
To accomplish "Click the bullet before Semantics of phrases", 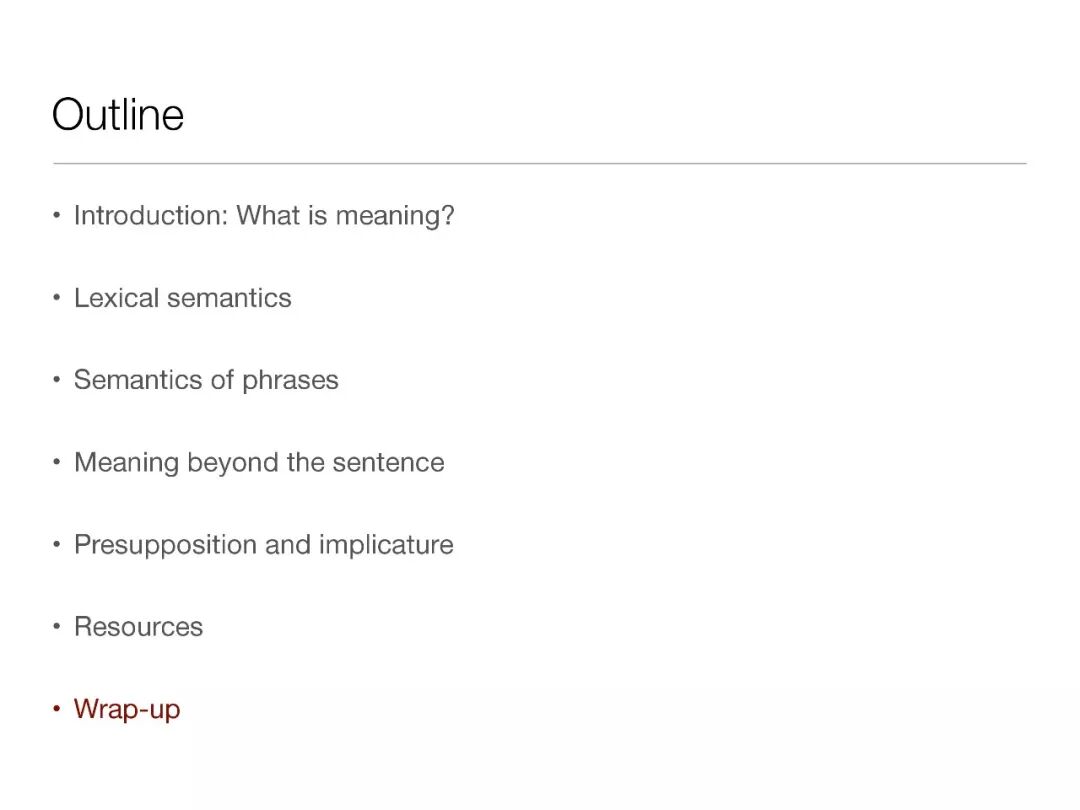I will (57, 381).
